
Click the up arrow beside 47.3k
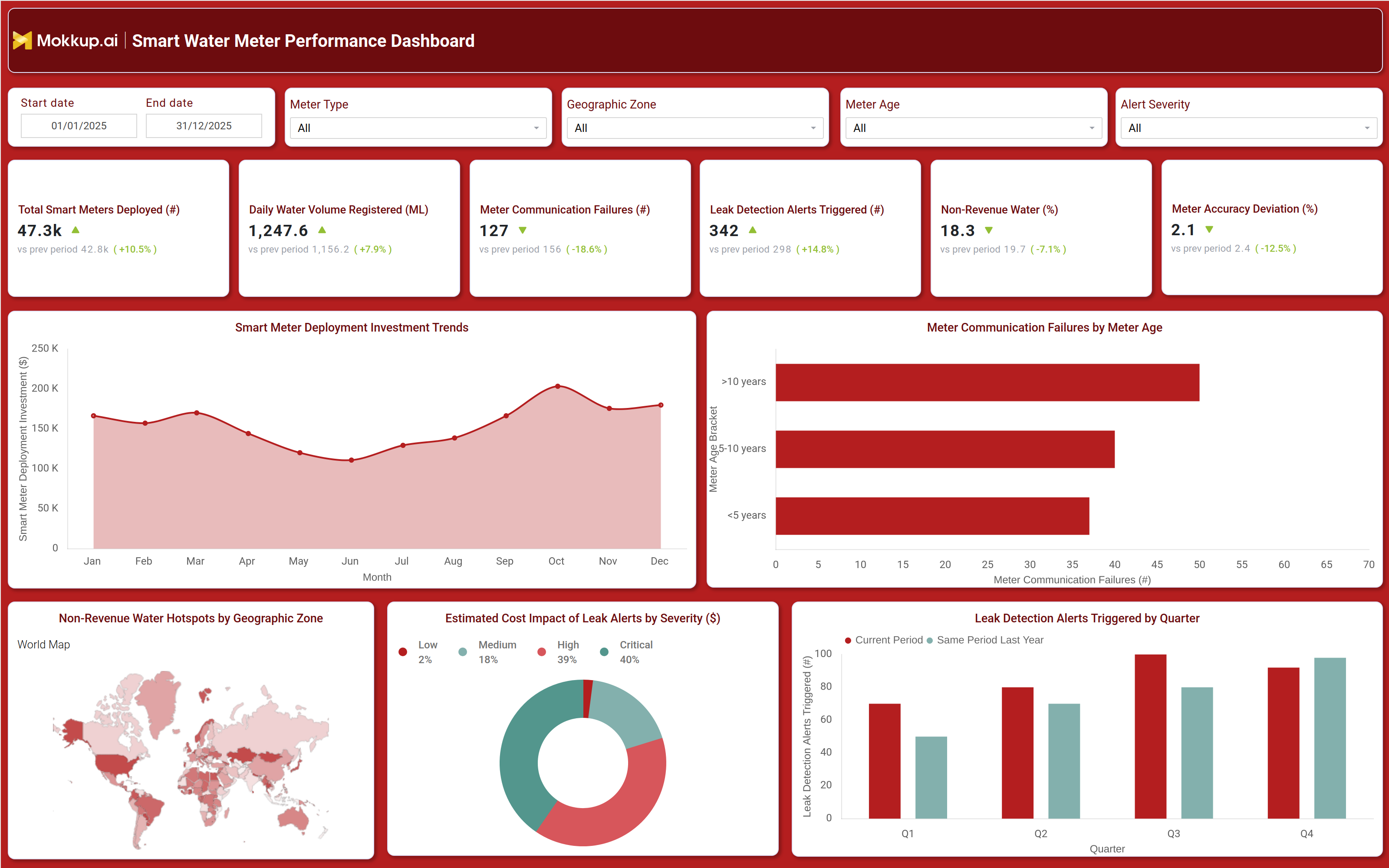[x=76, y=230]
